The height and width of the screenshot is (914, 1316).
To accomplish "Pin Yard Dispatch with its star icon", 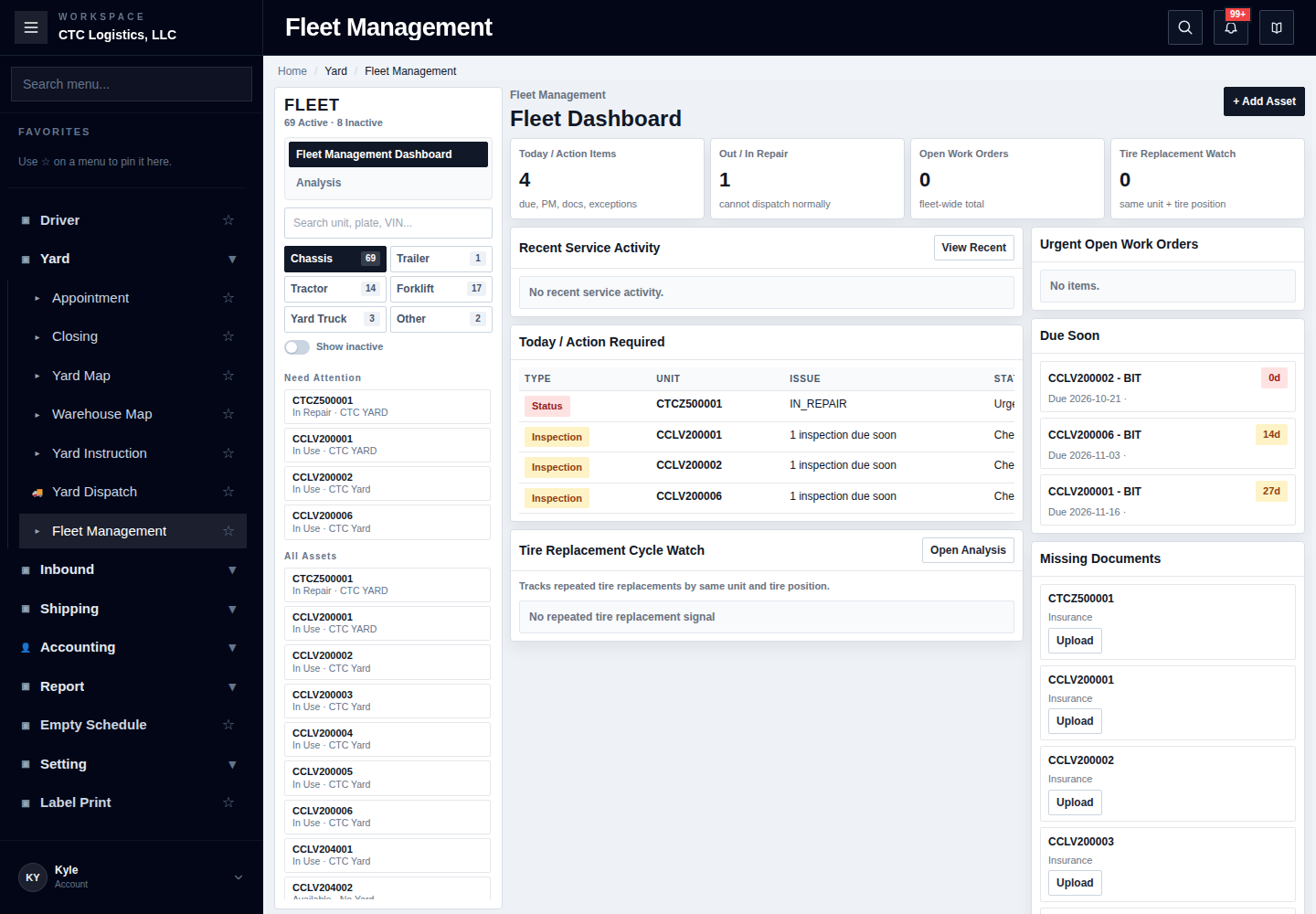I will click(x=228, y=492).
